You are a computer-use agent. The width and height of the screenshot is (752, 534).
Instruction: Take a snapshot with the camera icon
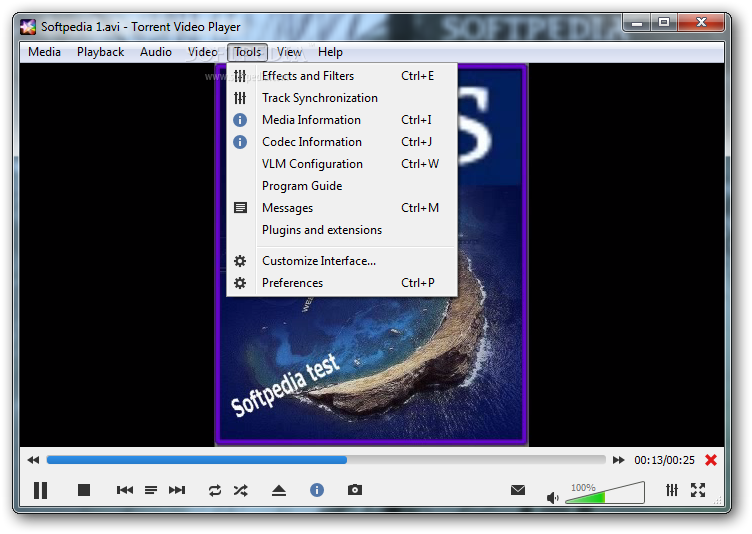[355, 490]
